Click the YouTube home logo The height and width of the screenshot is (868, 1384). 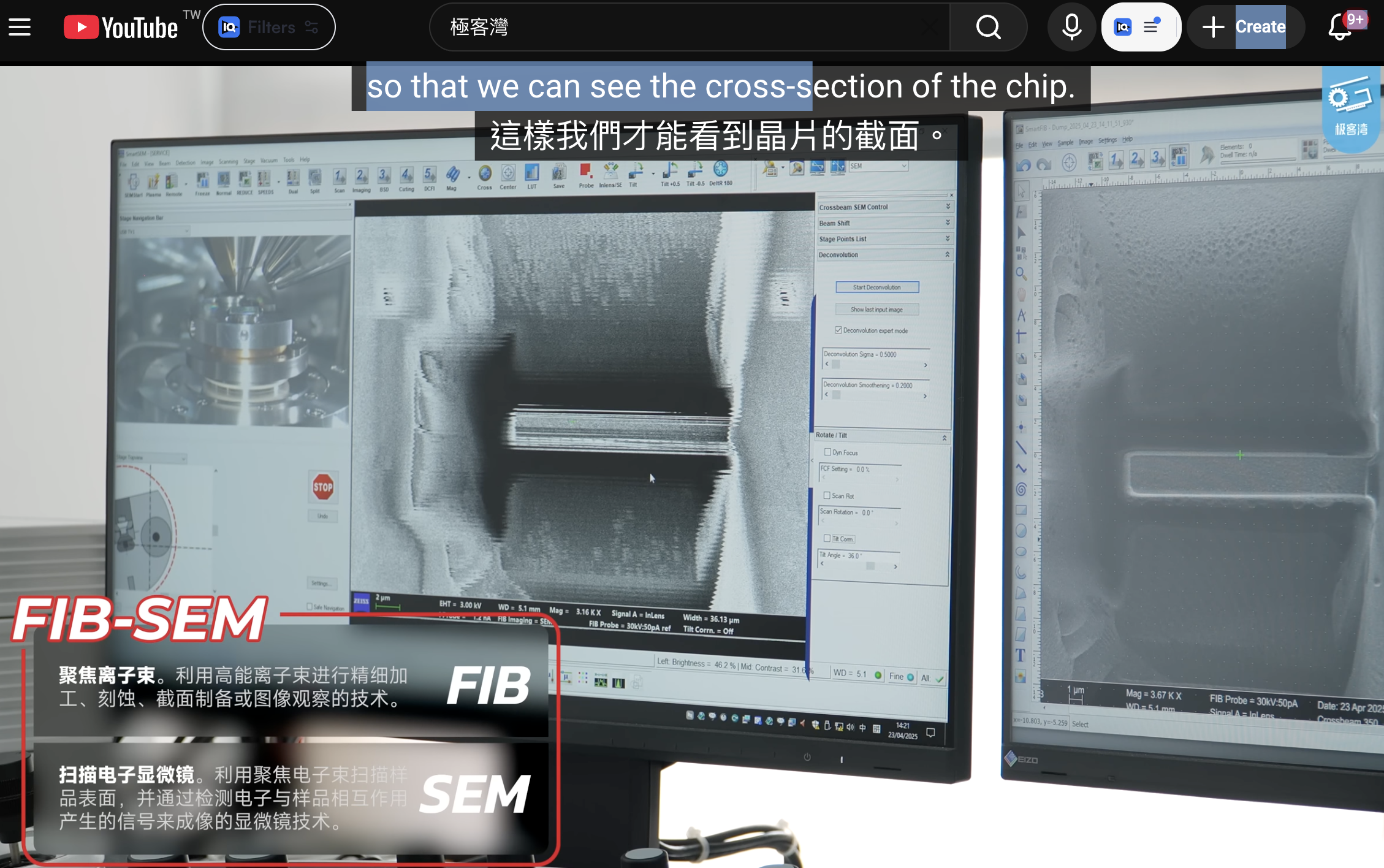[x=121, y=27]
